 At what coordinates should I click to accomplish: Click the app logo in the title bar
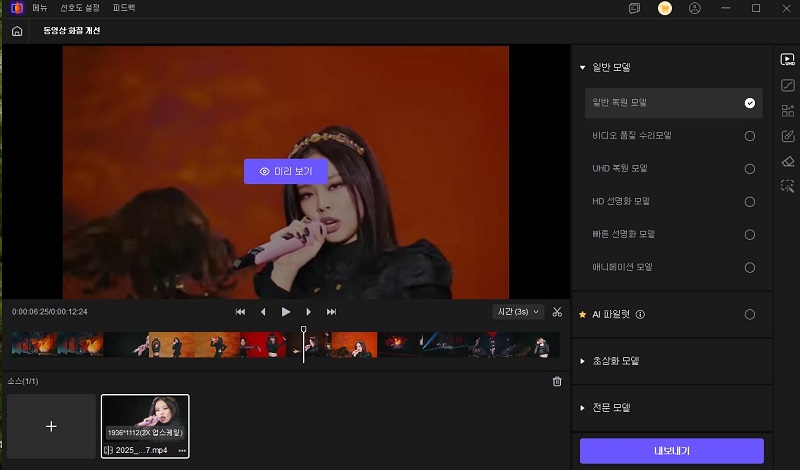(x=17, y=8)
